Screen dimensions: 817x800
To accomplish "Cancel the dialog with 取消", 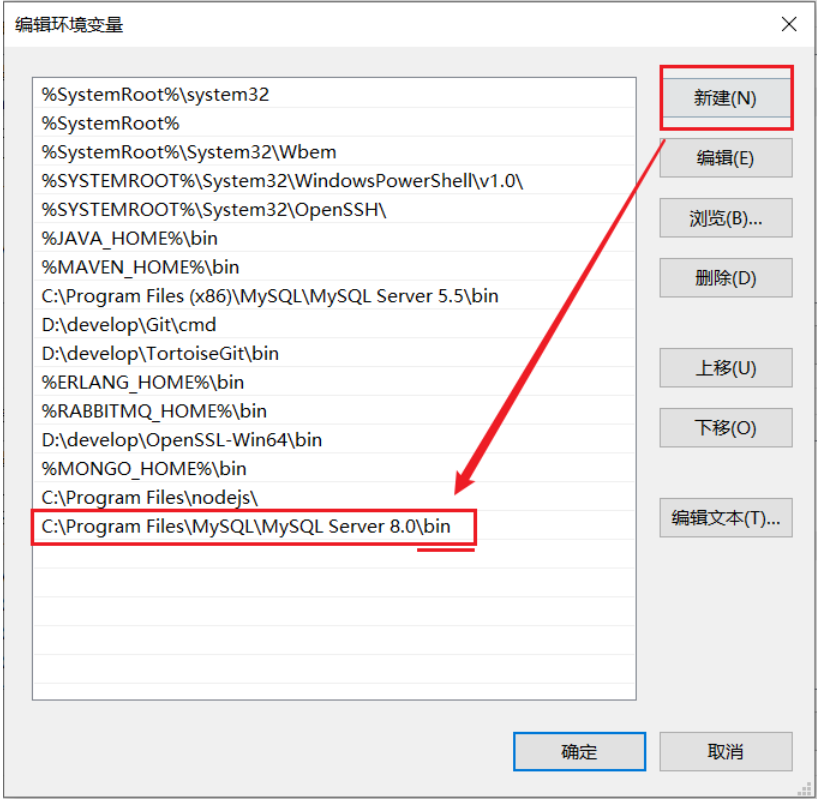I will (x=726, y=752).
